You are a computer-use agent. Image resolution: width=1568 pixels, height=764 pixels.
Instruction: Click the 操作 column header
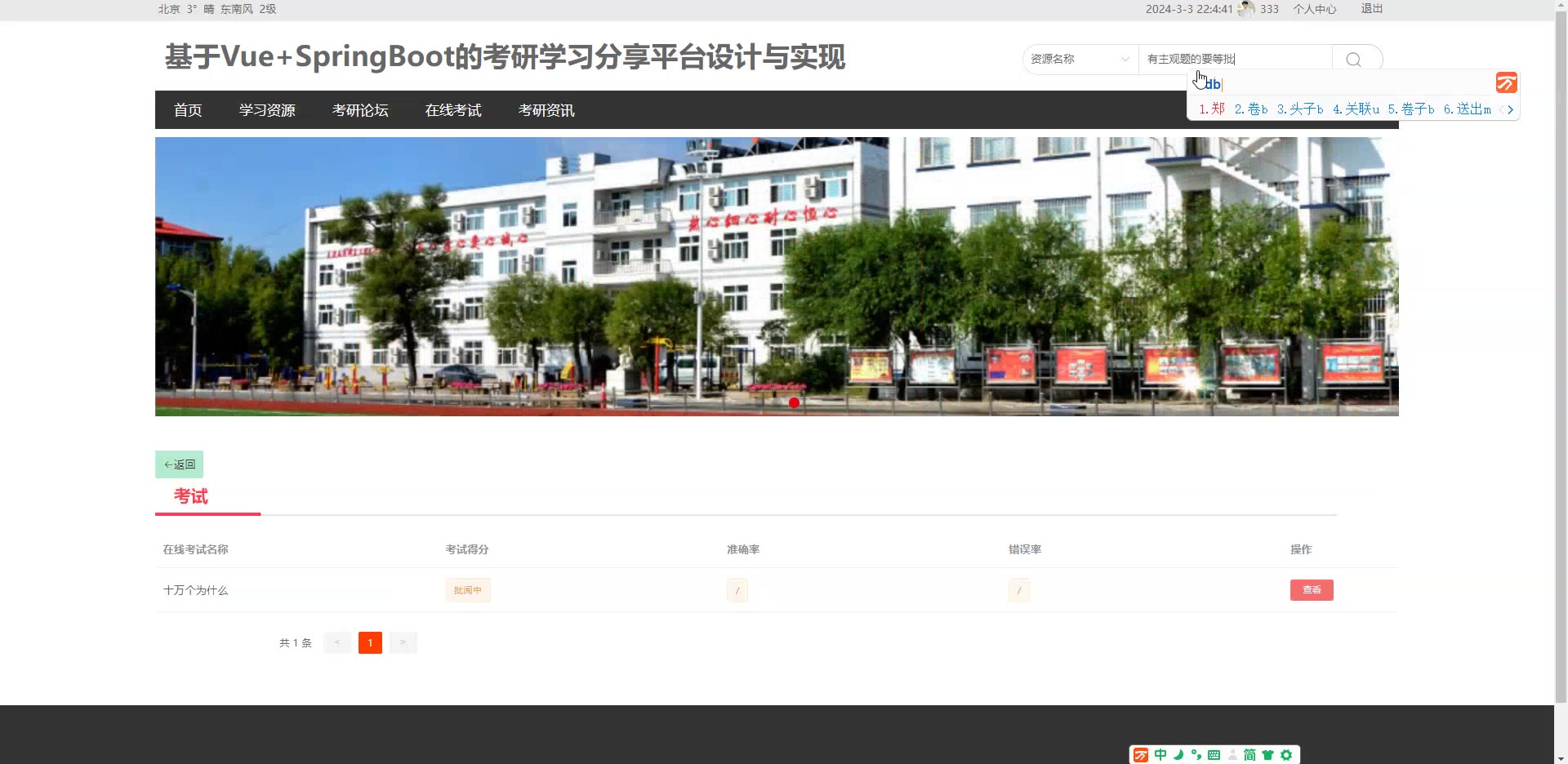coord(1301,549)
